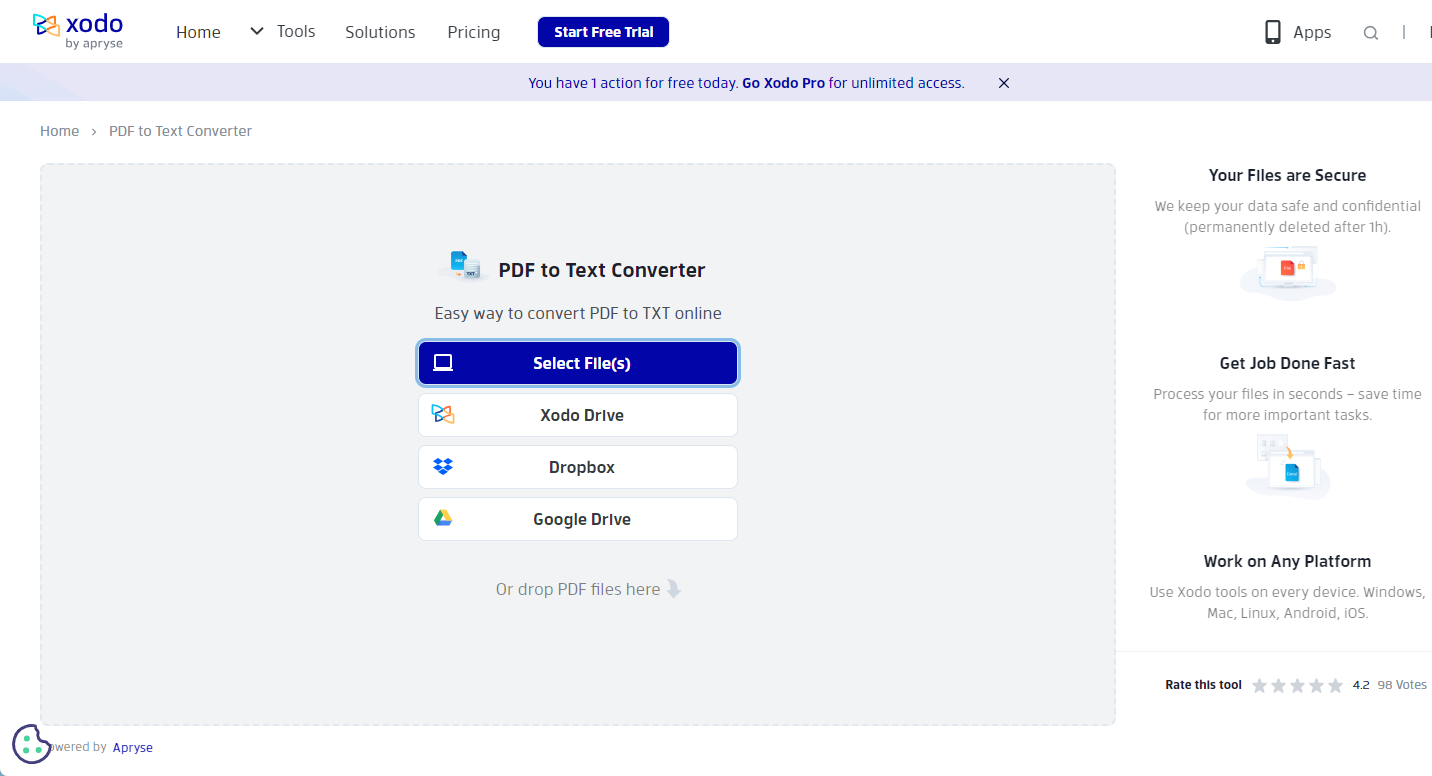The height and width of the screenshot is (776, 1432).
Task: Click the Select File(s) button
Action: tap(578, 363)
